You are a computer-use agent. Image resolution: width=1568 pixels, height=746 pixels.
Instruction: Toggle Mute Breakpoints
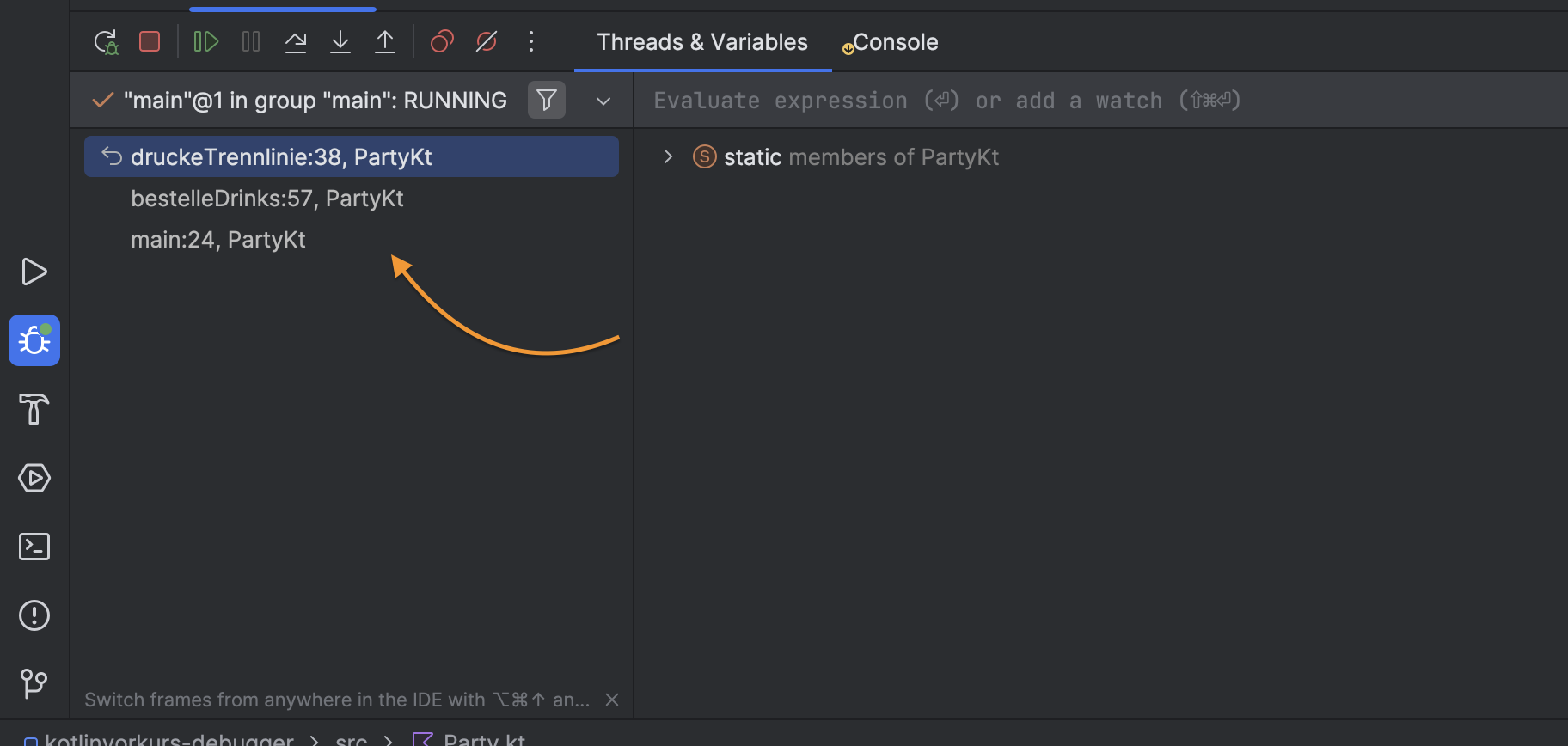[487, 41]
